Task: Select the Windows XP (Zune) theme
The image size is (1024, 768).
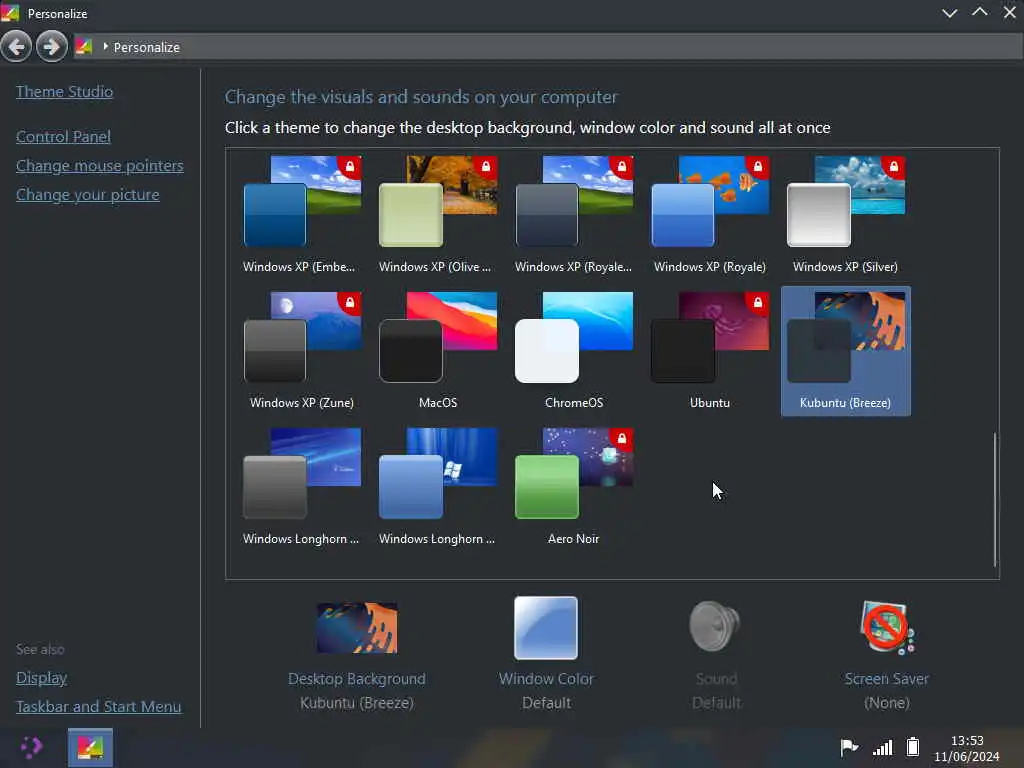Action: 302,351
